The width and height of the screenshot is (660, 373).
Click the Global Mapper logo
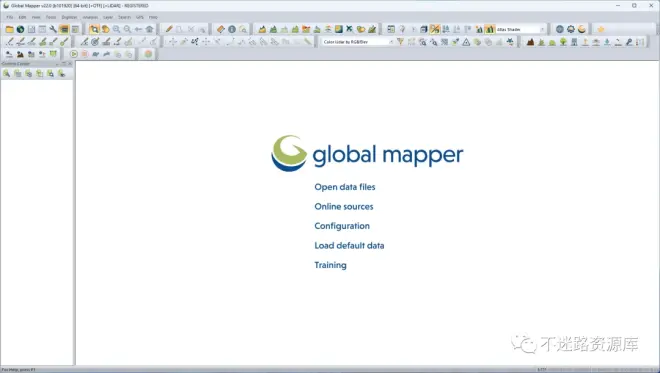point(367,153)
